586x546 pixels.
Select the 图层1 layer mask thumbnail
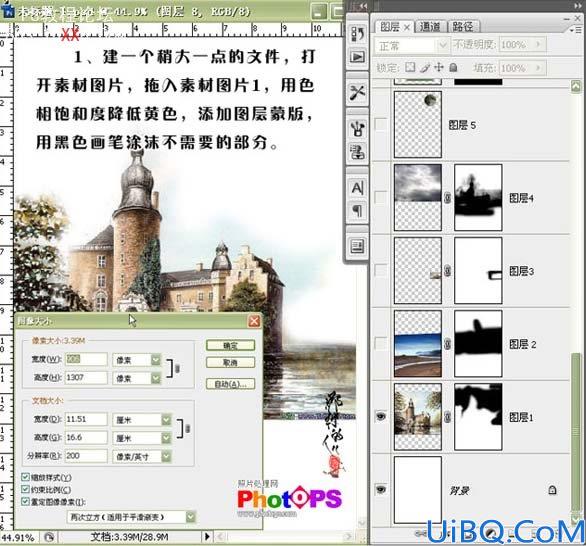(x=478, y=417)
